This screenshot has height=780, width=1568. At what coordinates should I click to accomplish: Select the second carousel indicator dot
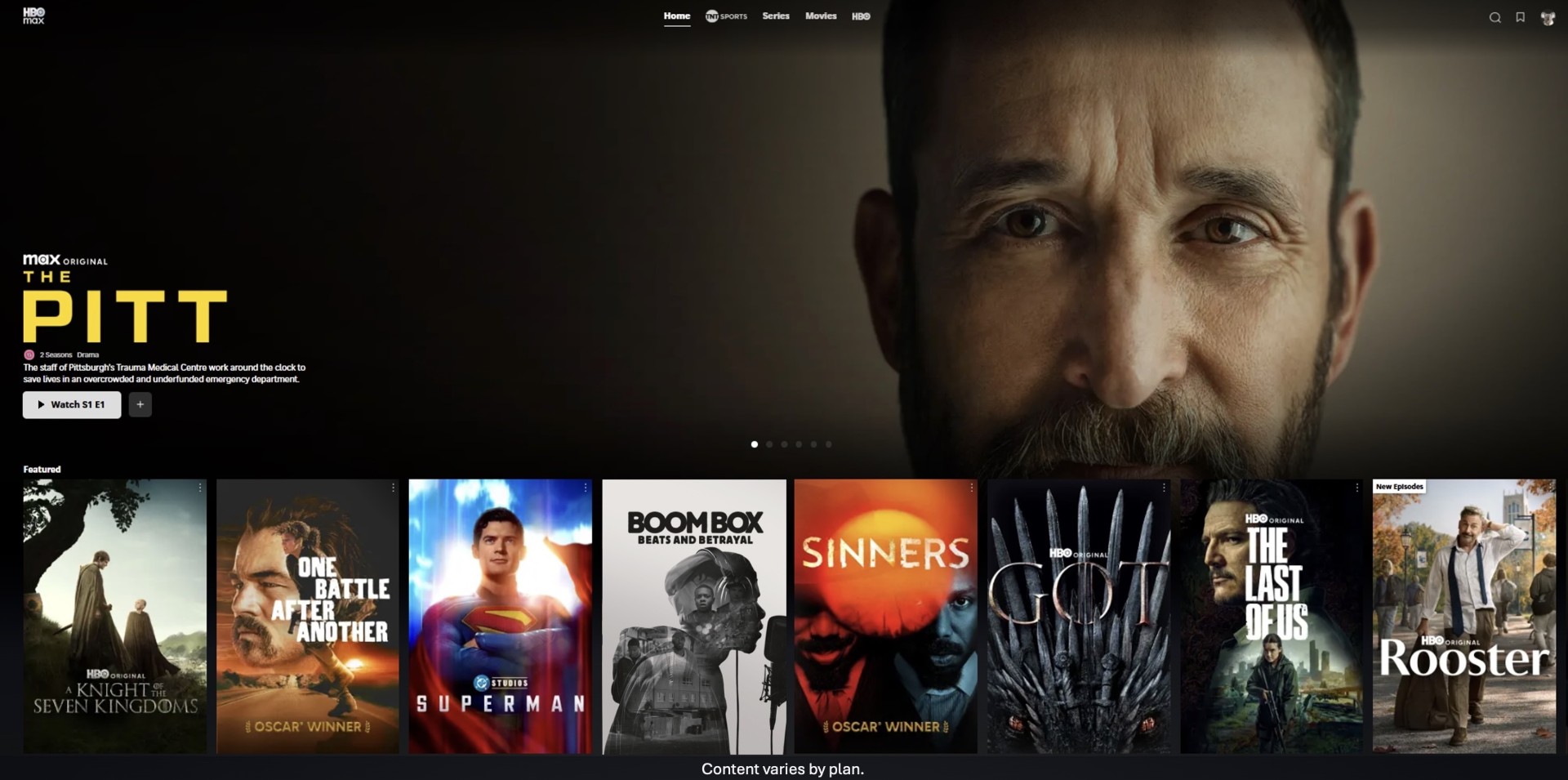point(768,444)
